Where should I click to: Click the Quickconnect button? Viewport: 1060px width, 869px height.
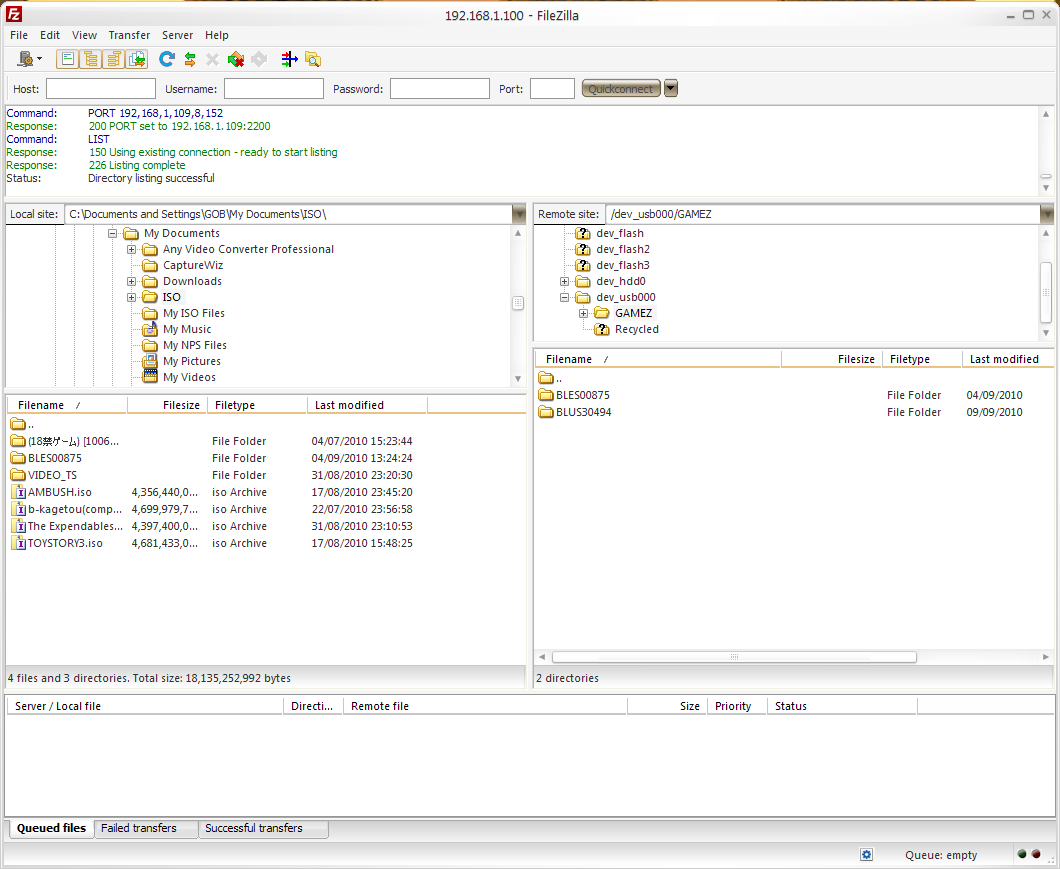click(620, 89)
